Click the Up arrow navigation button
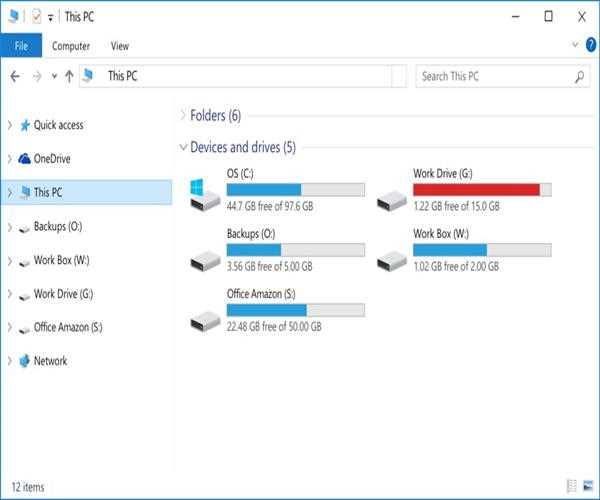600x500 pixels. [x=69, y=76]
